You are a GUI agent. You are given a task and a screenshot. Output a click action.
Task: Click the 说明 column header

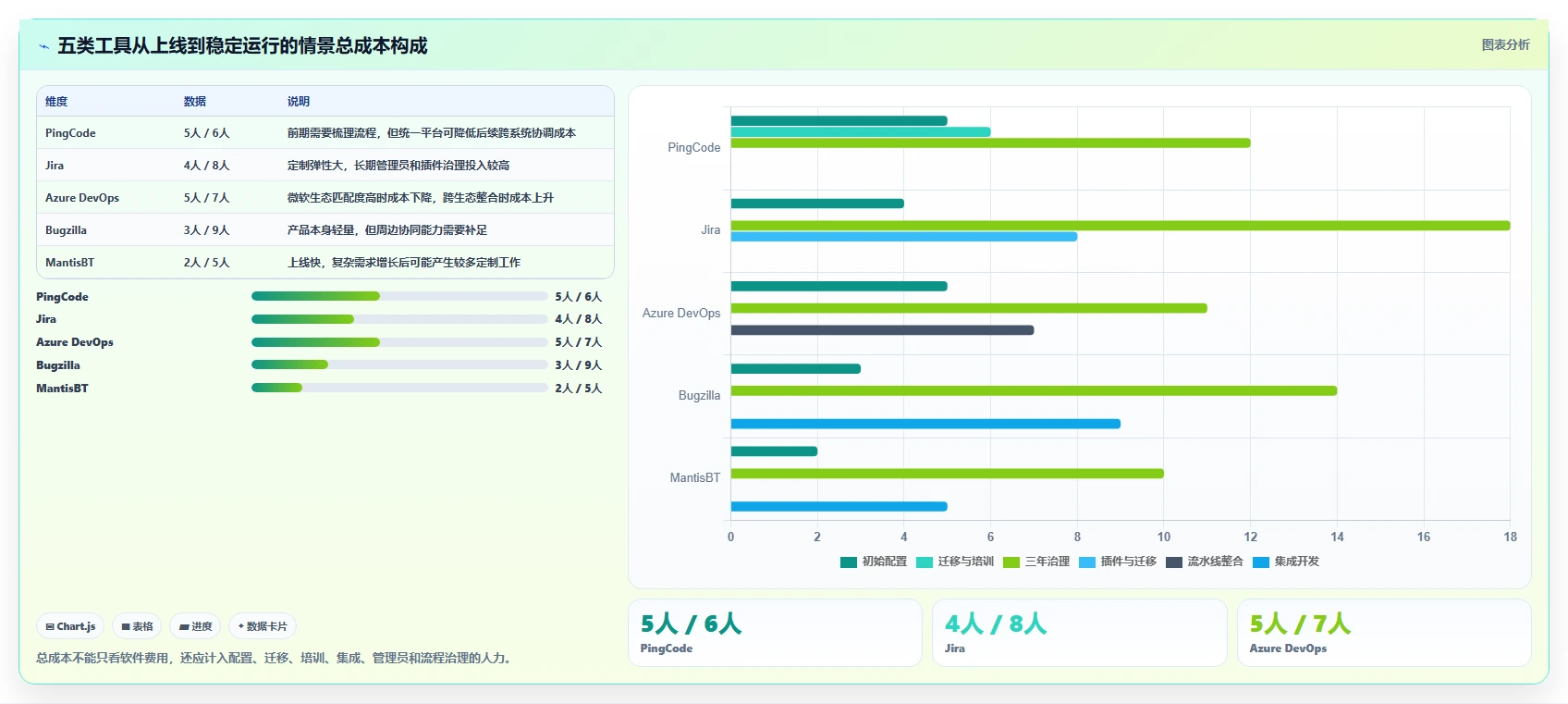pyautogui.click(x=299, y=102)
